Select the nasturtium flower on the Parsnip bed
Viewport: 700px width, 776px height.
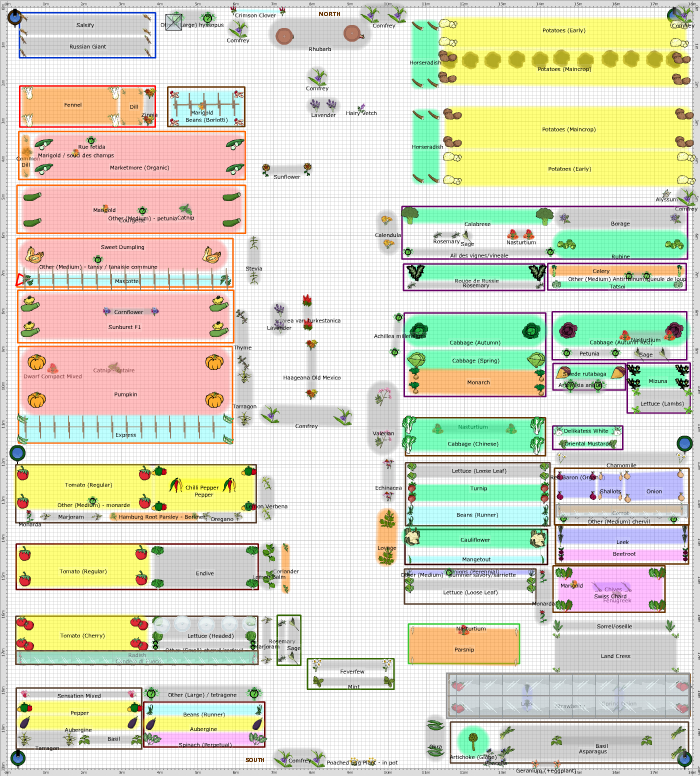pos(464,629)
